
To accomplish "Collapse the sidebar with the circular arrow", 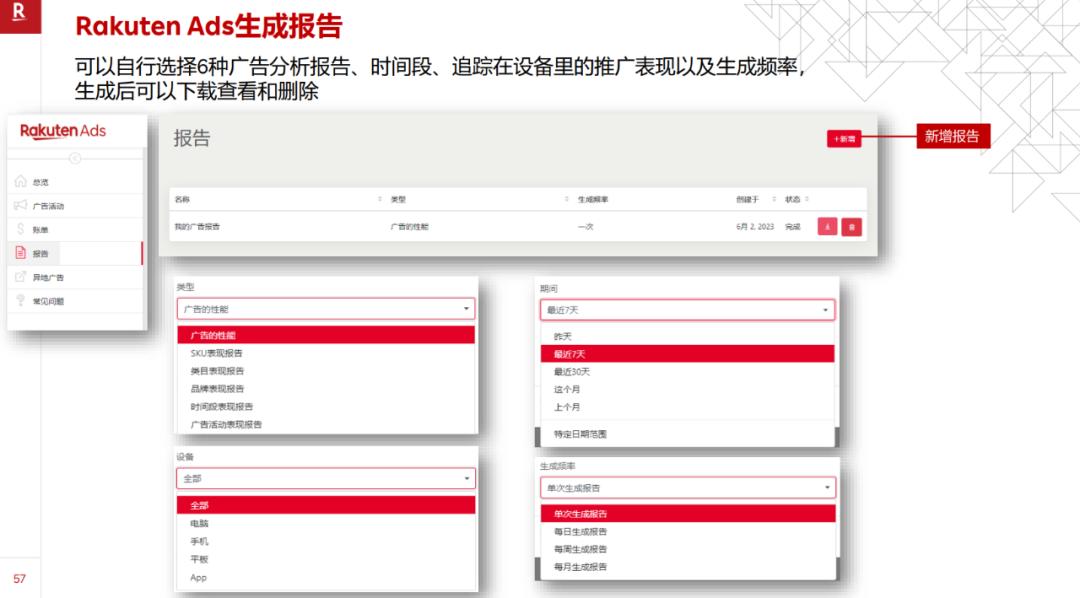I will point(75,158).
